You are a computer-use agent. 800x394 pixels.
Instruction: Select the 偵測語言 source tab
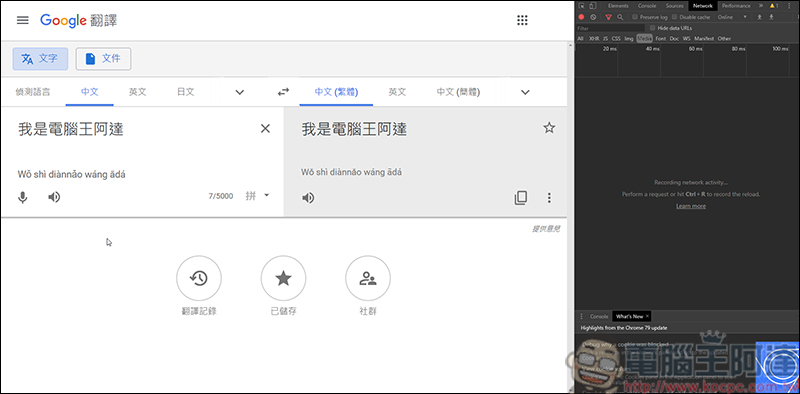click(x=33, y=92)
